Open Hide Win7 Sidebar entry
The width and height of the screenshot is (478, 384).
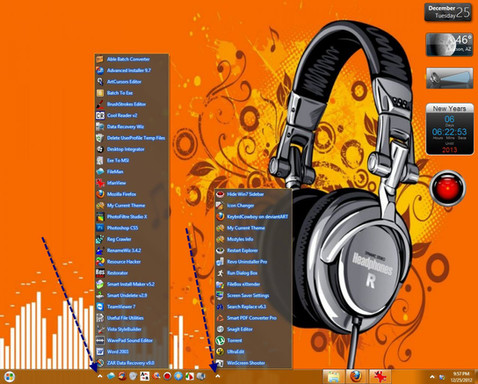[245, 194]
